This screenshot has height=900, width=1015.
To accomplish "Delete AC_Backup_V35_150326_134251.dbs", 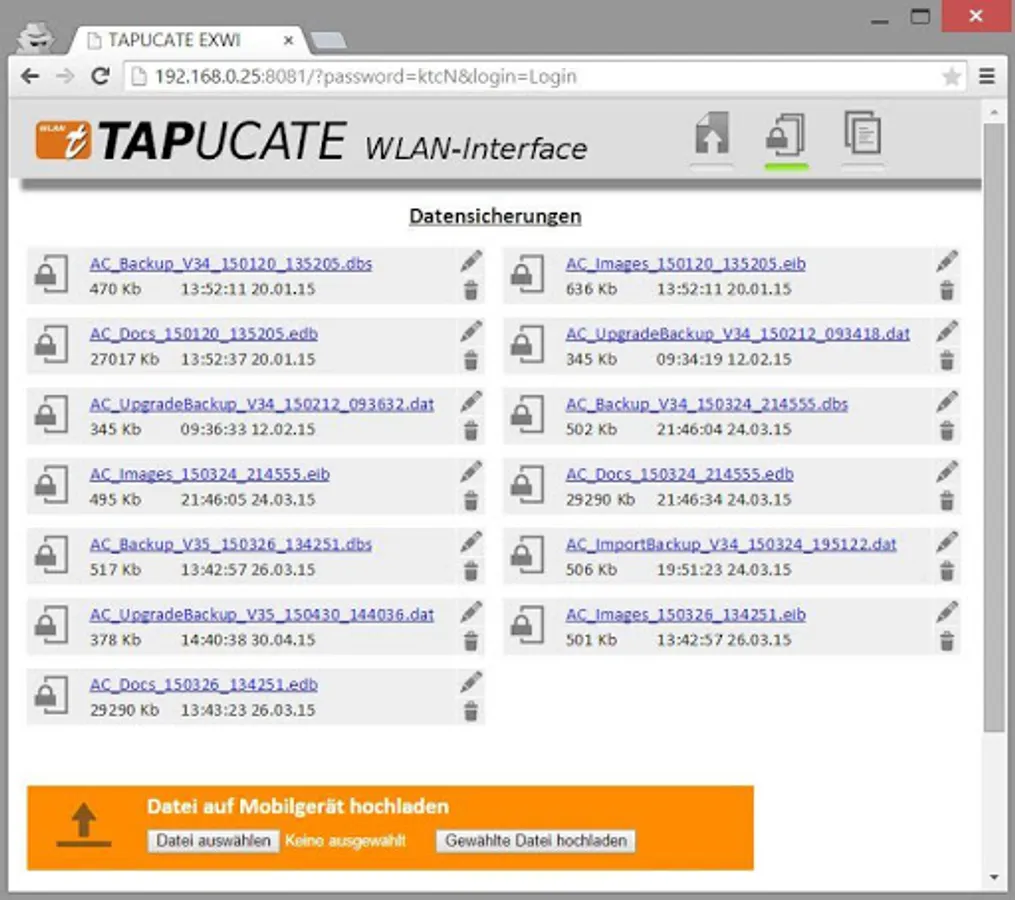I will [471, 571].
